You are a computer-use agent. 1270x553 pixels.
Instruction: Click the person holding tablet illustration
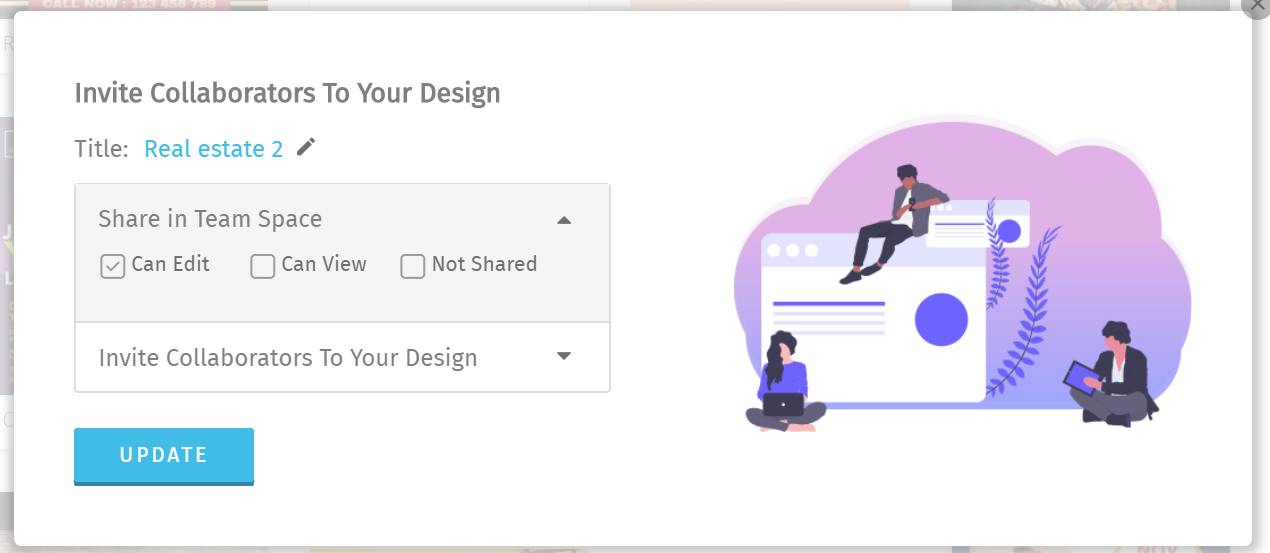pyautogui.click(x=1111, y=374)
